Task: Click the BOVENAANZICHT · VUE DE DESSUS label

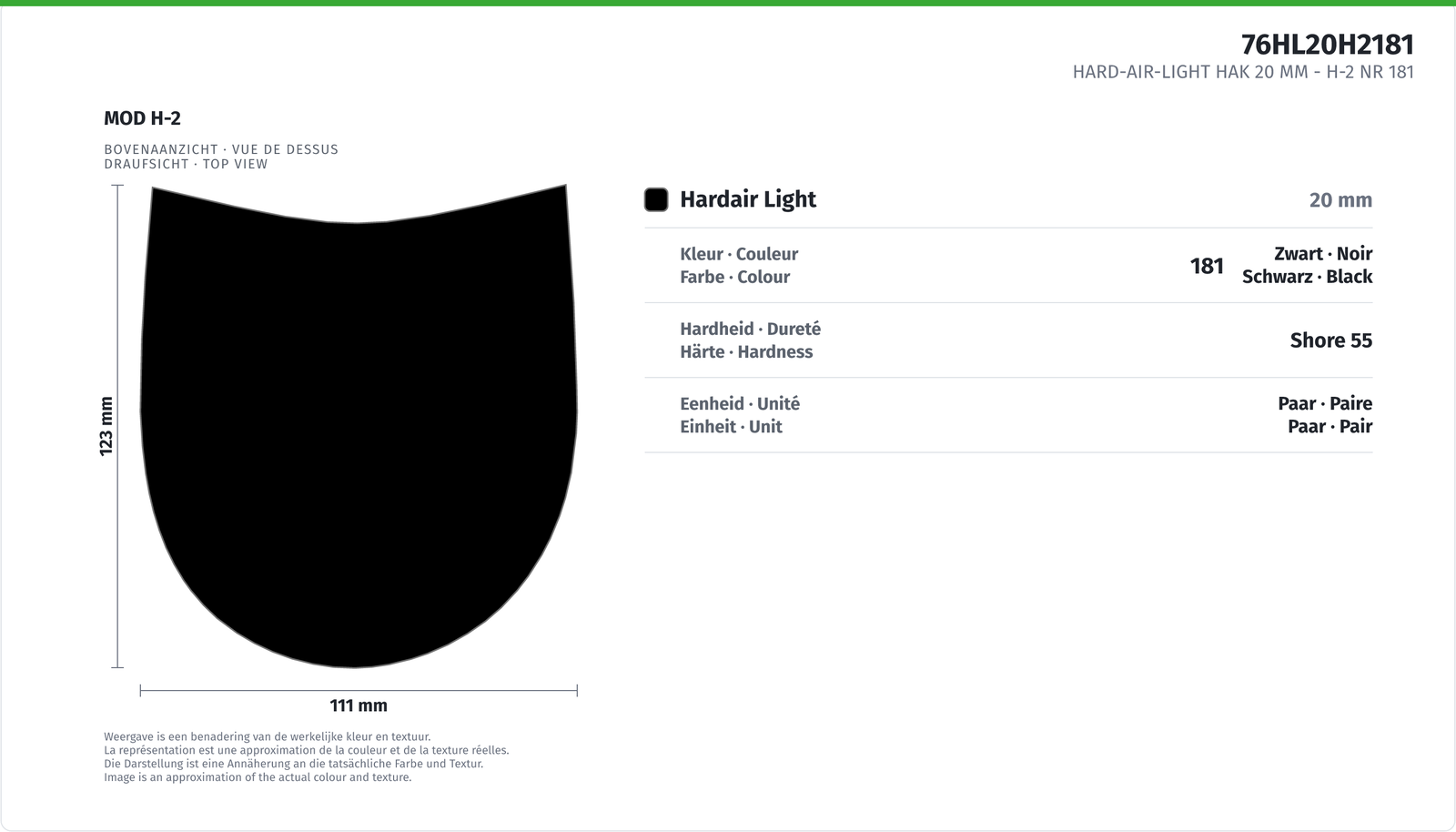Action: pyautogui.click(x=221, y=149)
